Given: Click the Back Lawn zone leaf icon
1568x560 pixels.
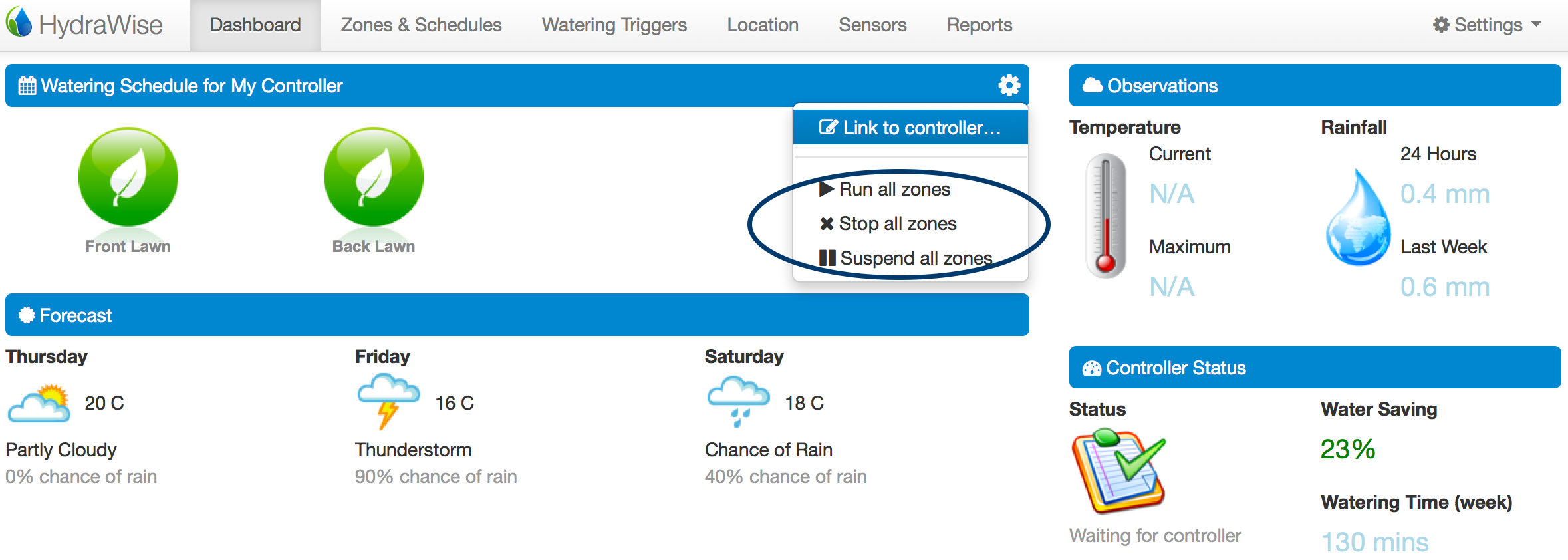Looking at the screenshot, I should pyautogui.click(x=374, y=177).
